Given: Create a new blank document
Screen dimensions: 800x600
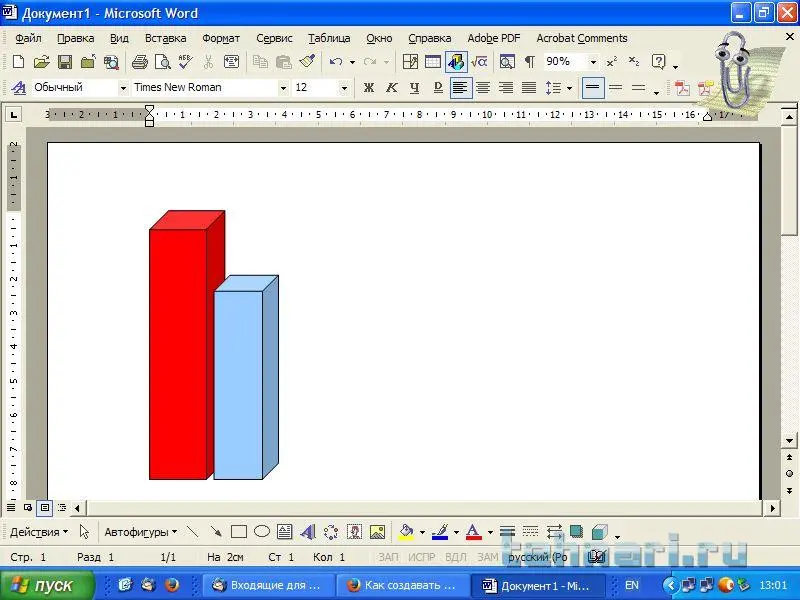Looking at the screenshot, I should 18,62.
